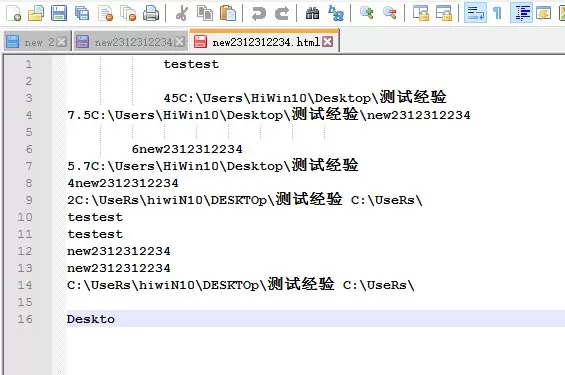This screenshot has width=565, height=375.
Task: Open a file with the folder icon
Action: click(x=36, y=13)
